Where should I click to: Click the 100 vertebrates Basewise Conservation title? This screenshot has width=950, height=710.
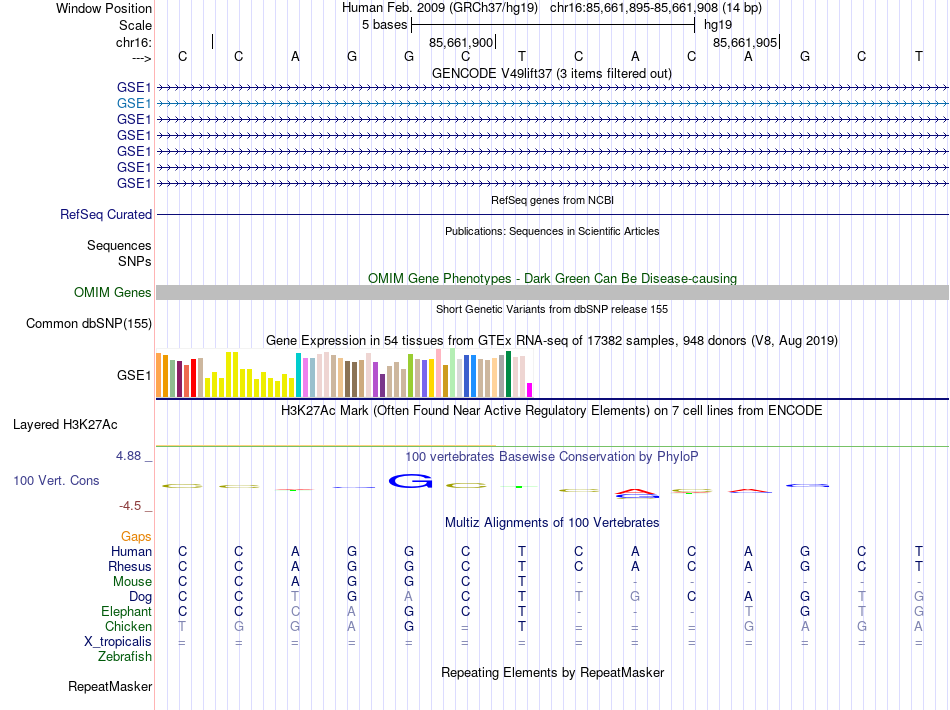click(x=551, y=456)
